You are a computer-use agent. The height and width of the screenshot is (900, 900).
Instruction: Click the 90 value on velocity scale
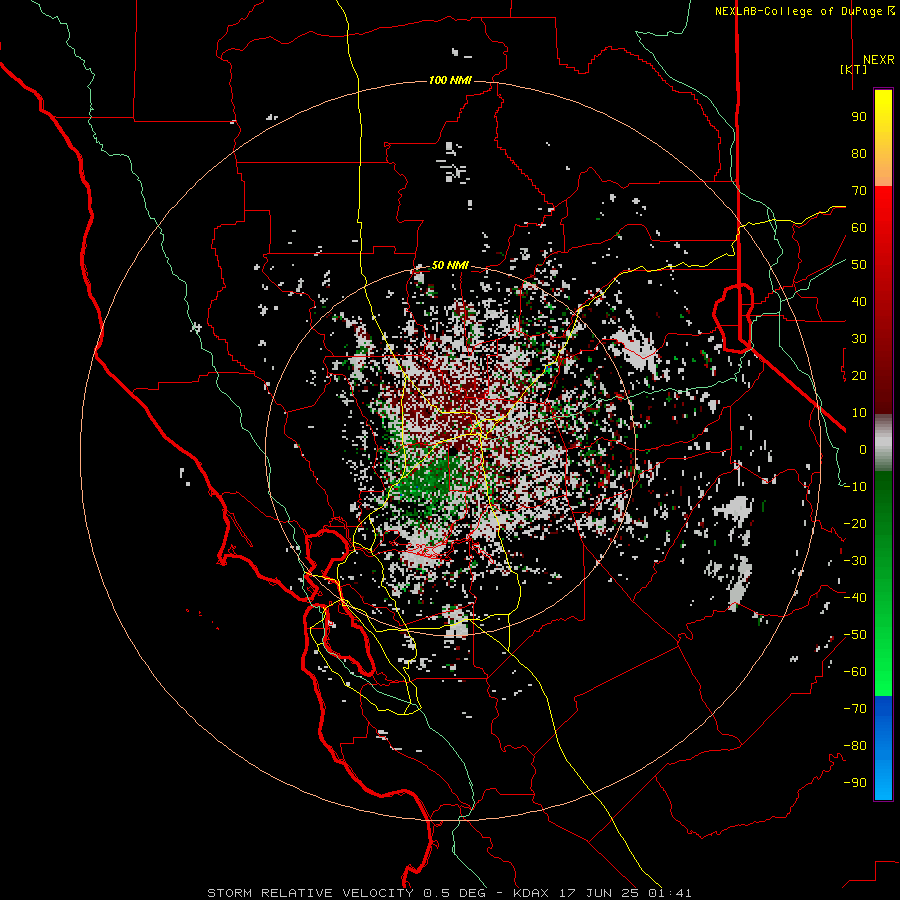(859, 117)
